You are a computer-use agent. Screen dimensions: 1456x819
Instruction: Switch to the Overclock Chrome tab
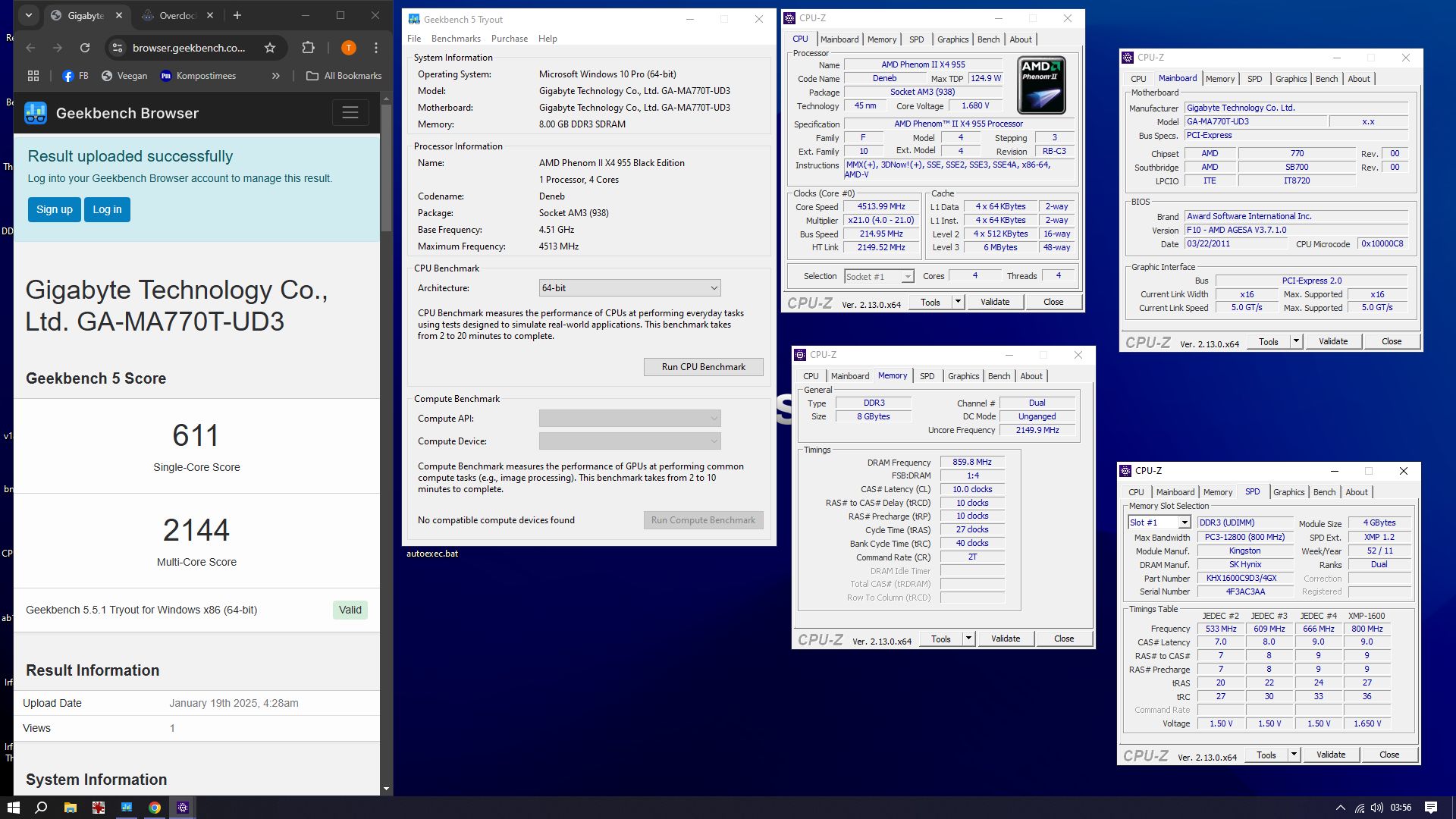pyautogui.click(x=177, y=15)
